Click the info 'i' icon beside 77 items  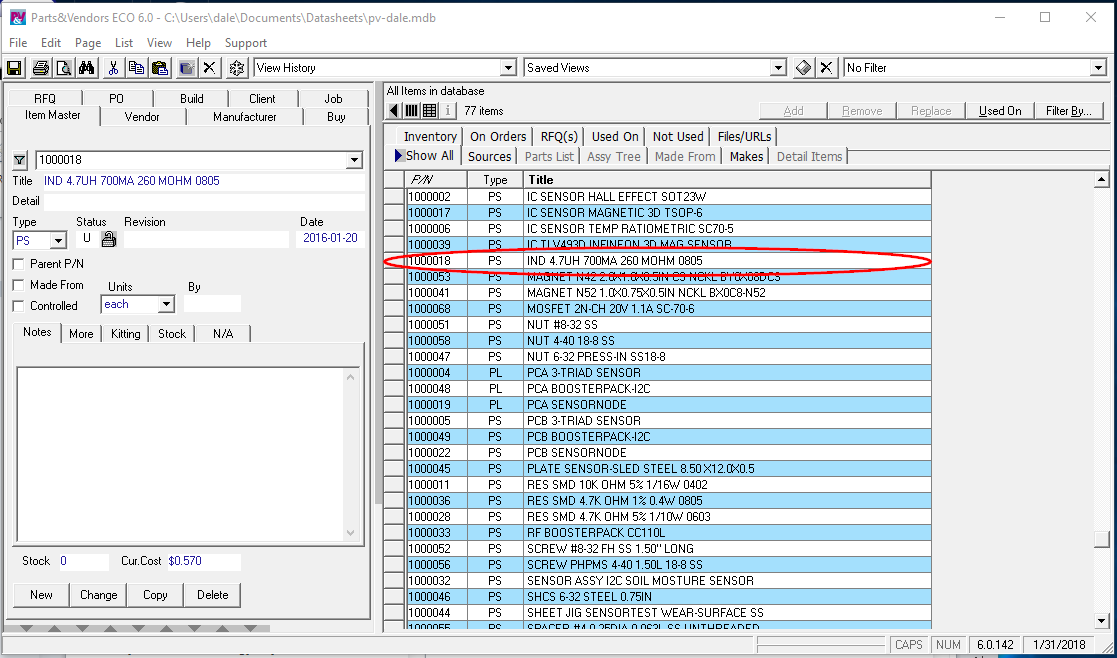point(447,111)
